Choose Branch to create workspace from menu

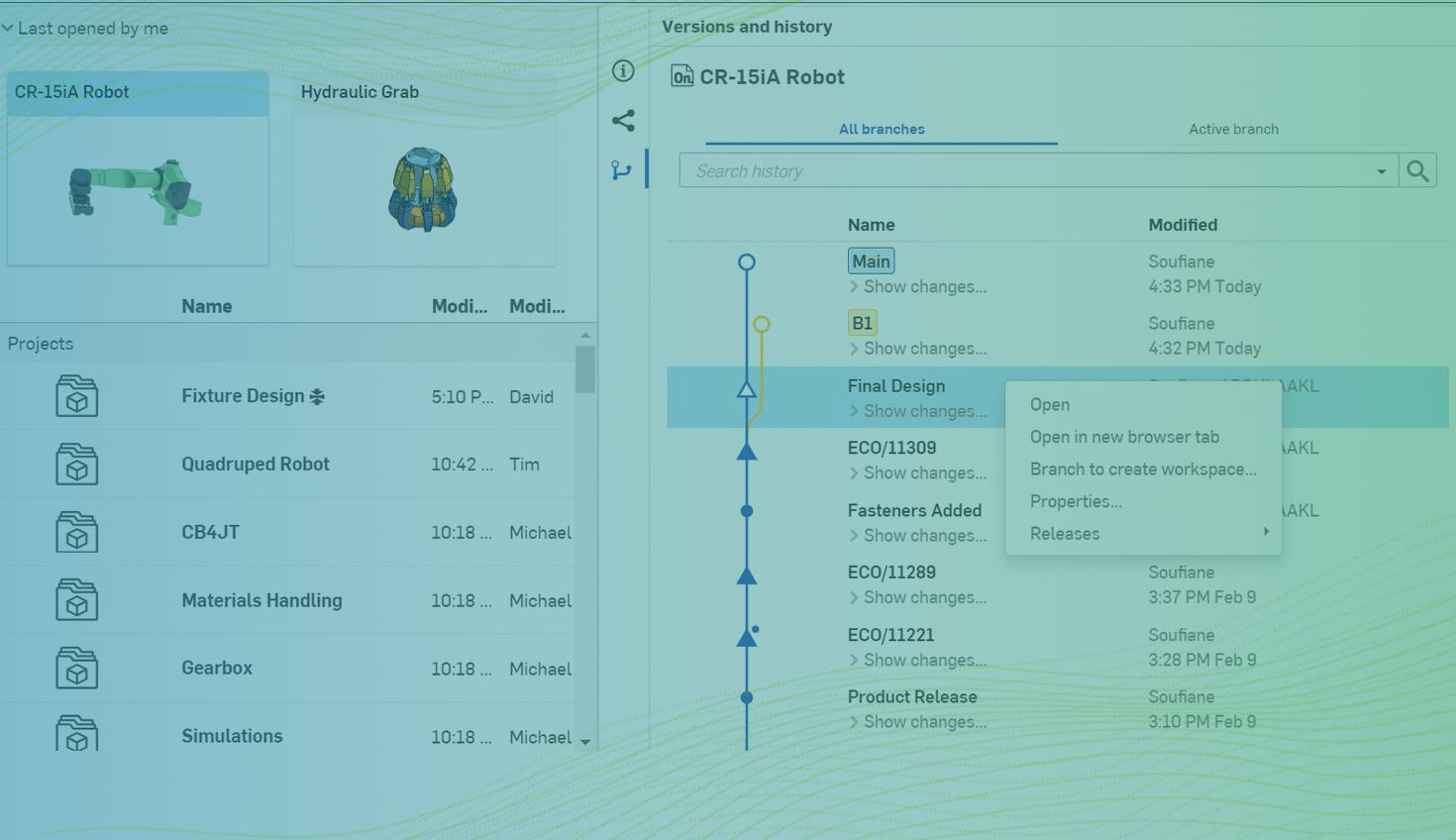(x=1142, y=470)
